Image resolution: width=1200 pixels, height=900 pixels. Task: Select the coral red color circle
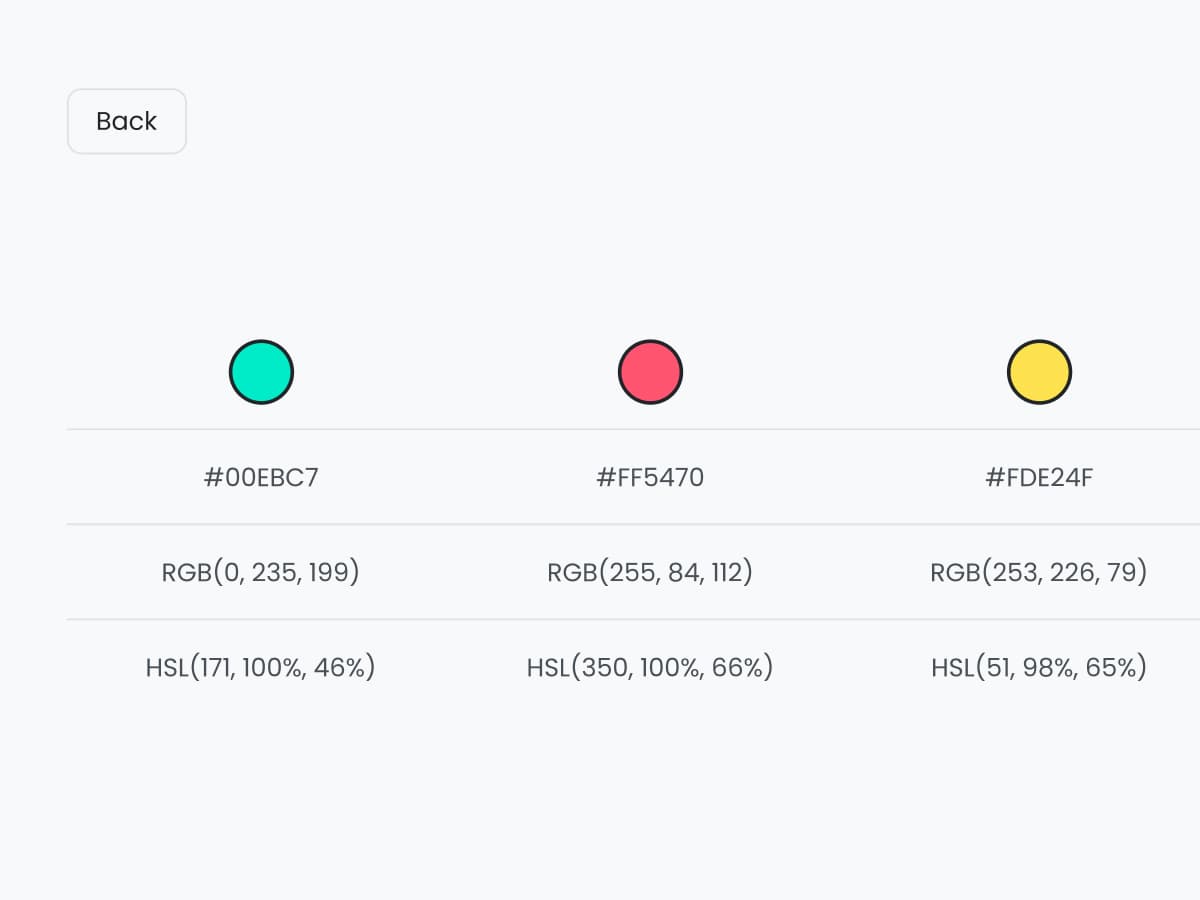pyautogui.click(x=650, y=372)
